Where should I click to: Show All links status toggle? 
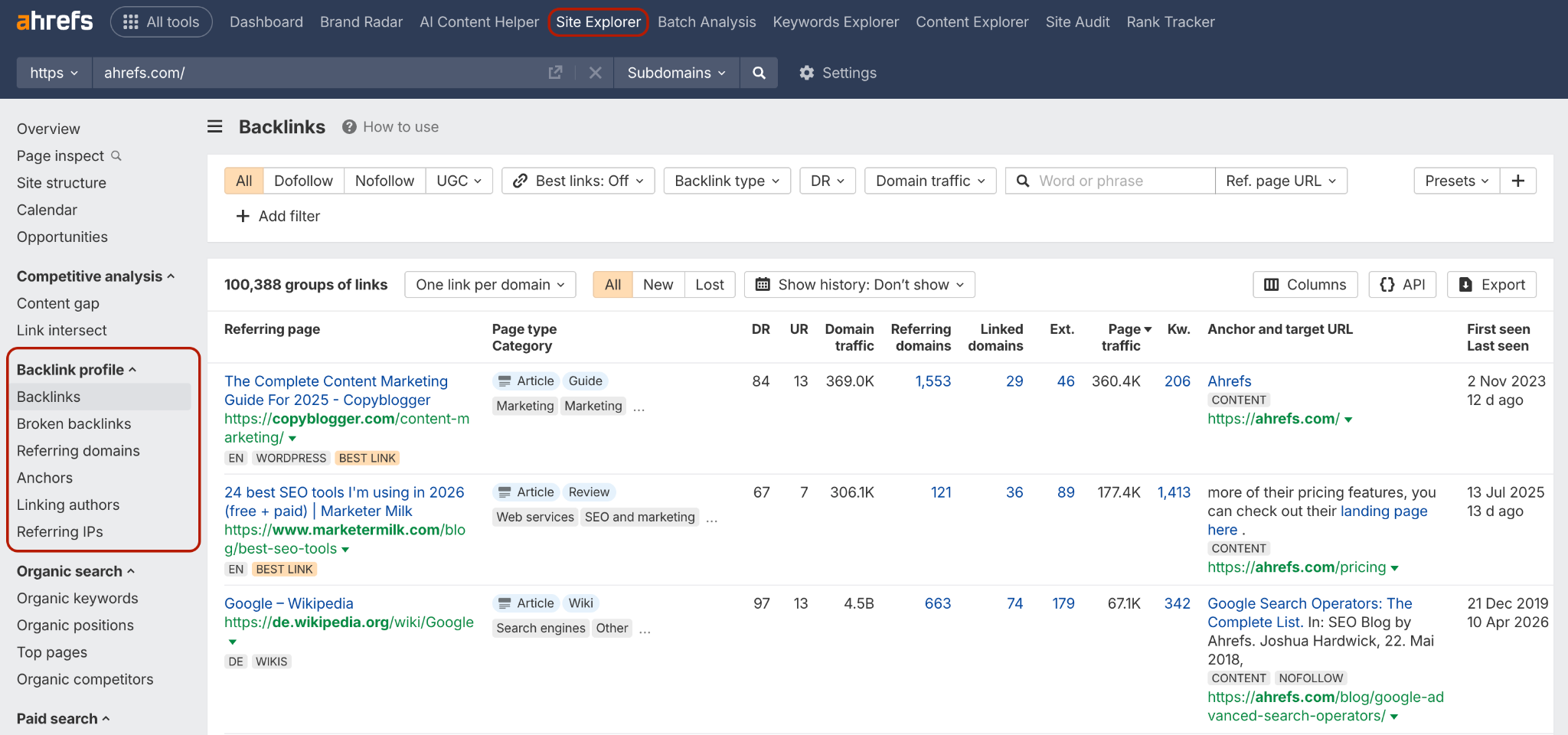[x=612, y=285]
